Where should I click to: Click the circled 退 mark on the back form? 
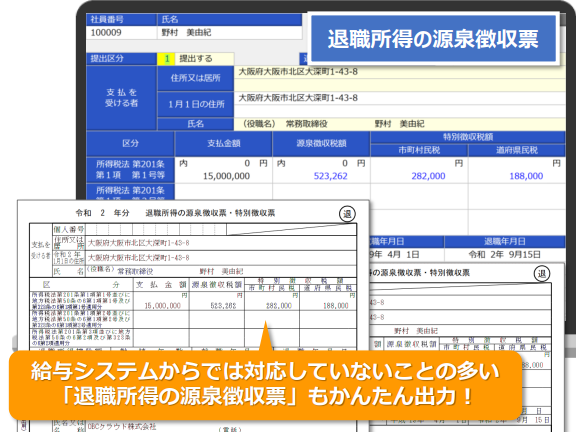click(x=541, y=274)
